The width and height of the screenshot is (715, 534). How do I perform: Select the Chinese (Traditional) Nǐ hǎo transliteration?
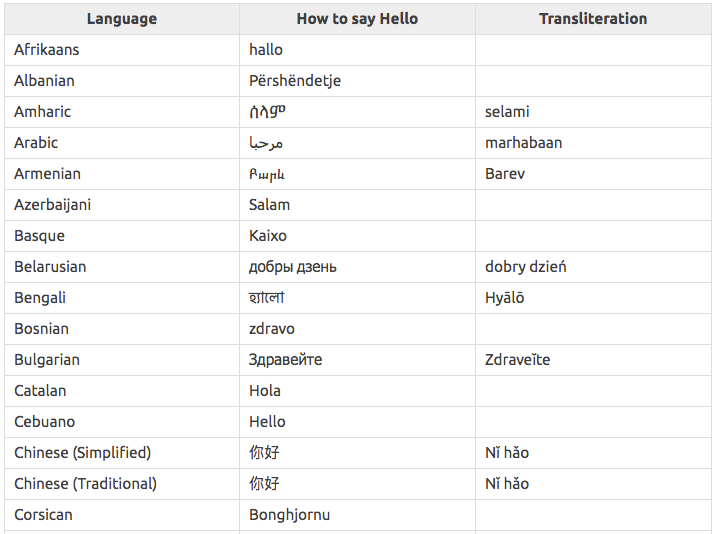click(x=507, y=484)
